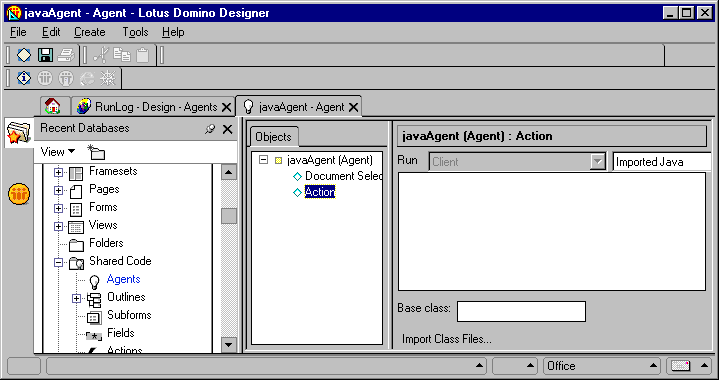Open the File menu
This screenshot has height=380, width=719.
click(18, 32)
